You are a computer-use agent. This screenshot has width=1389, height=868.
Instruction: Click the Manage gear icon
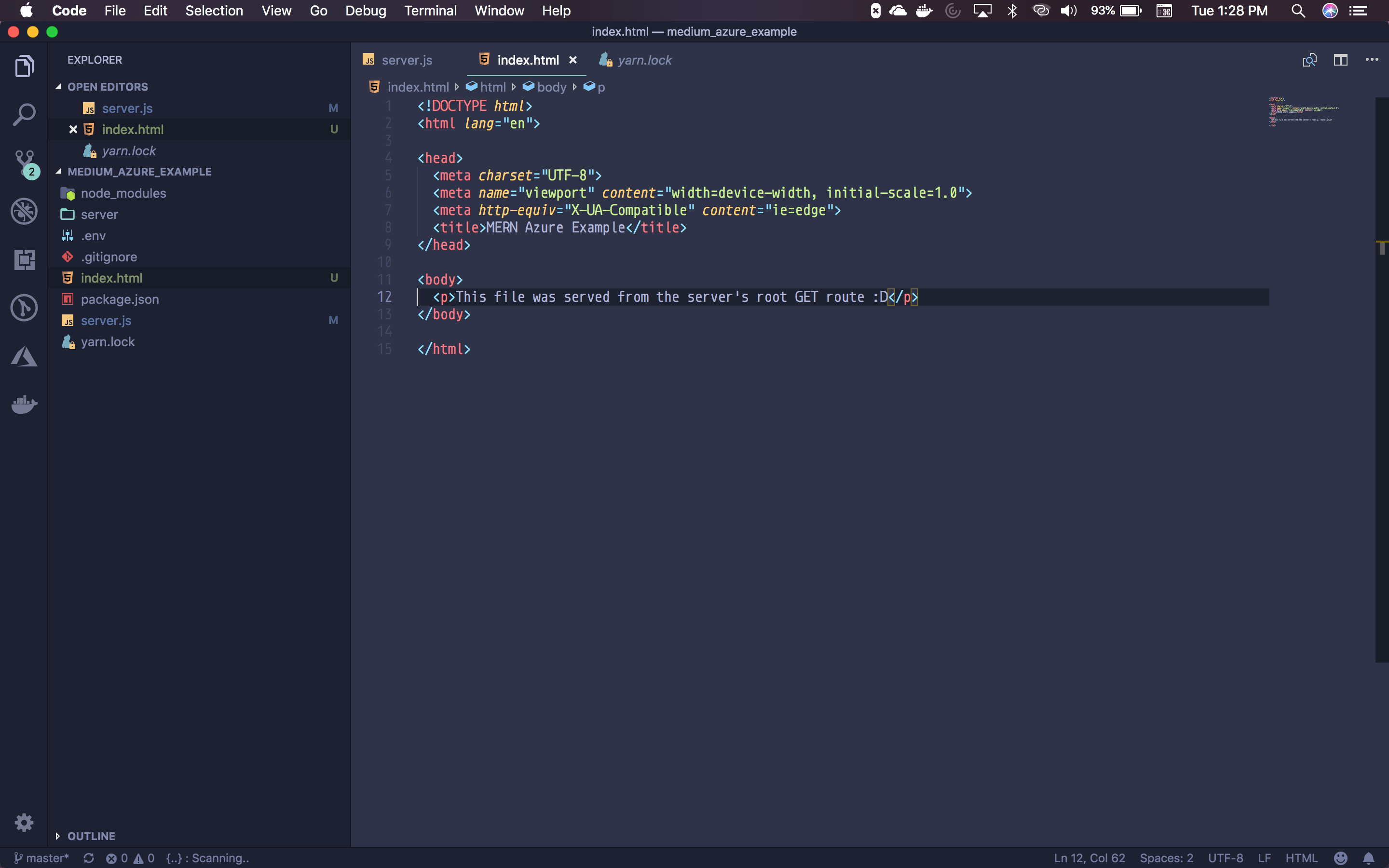point(24,822)
